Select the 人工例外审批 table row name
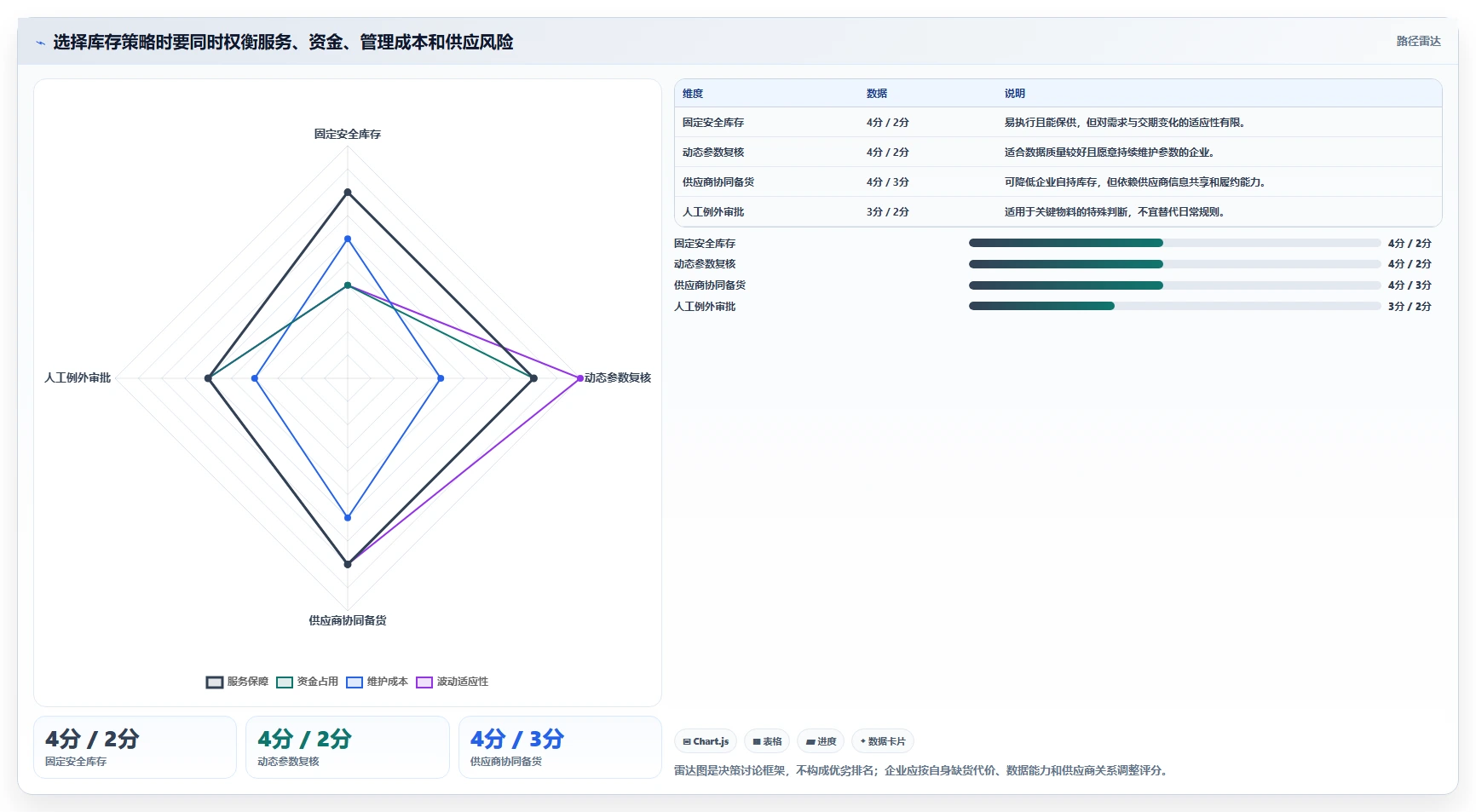Viewport: 1476px width, 812px height. 713,212
